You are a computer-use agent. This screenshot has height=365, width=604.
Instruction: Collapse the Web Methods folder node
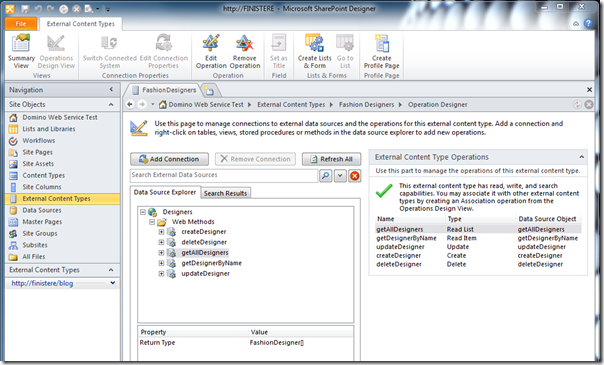click(152, 222)
